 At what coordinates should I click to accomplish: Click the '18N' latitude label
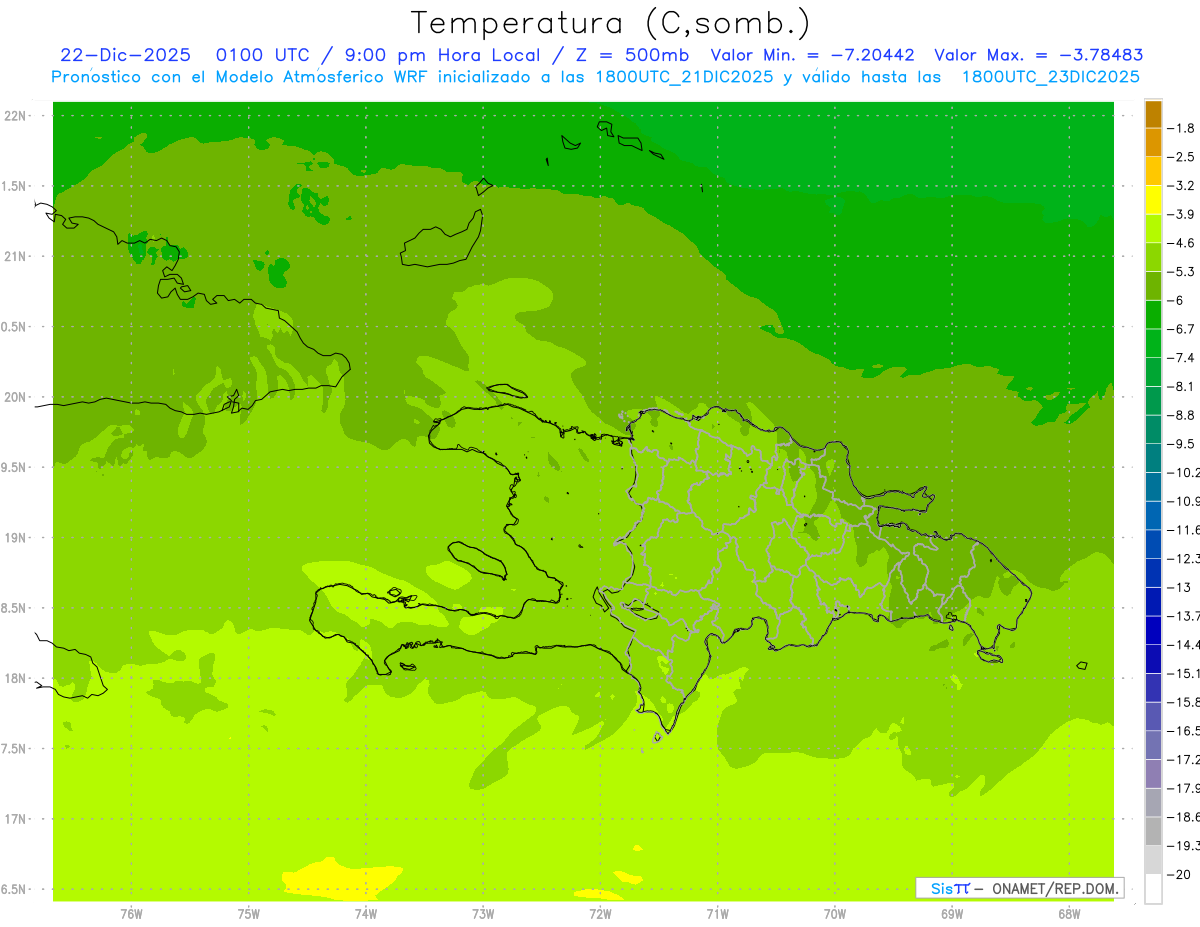click(16, 678)
